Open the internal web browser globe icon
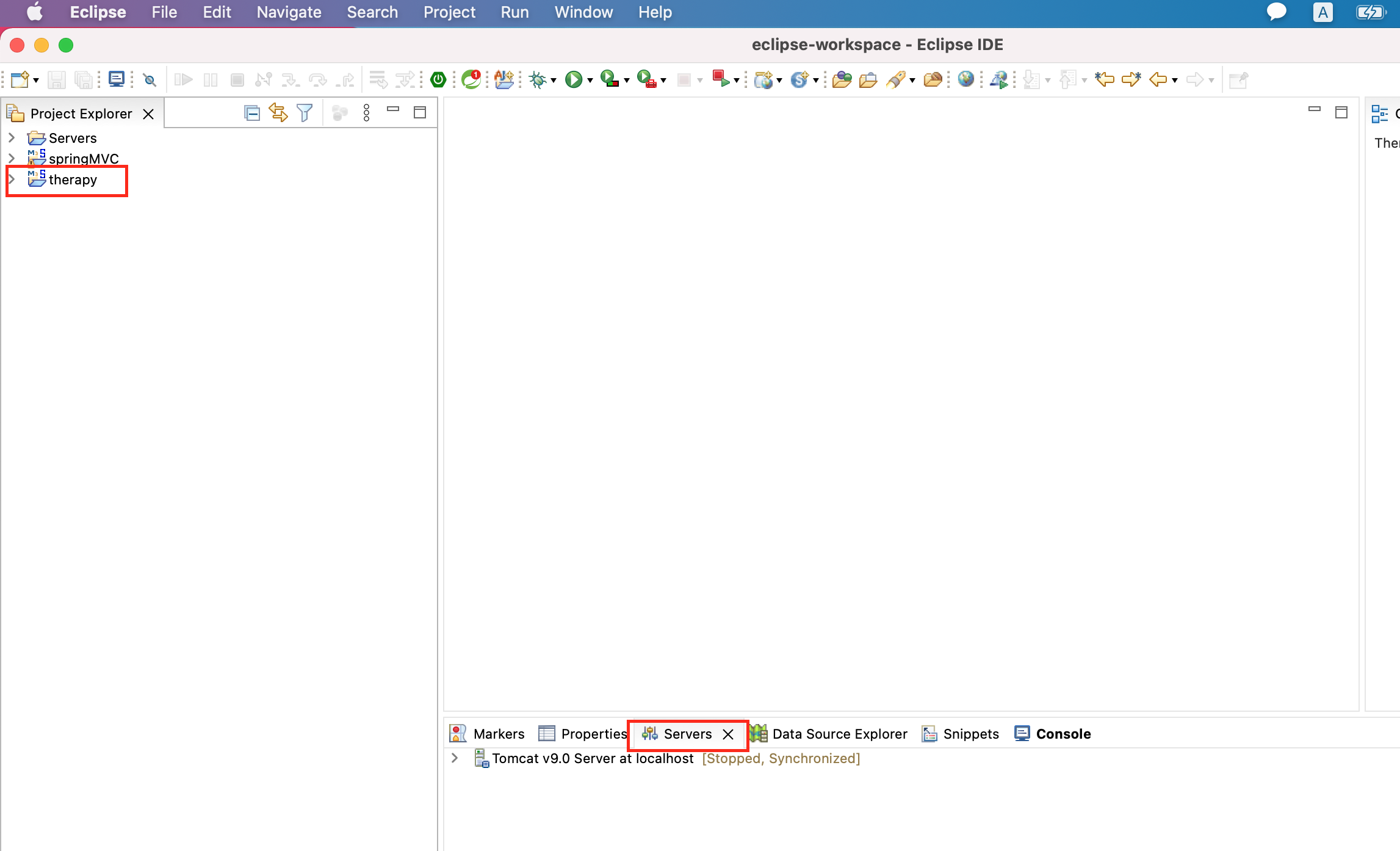This screenshot has width=1400, height=851. tap(965, 79)
